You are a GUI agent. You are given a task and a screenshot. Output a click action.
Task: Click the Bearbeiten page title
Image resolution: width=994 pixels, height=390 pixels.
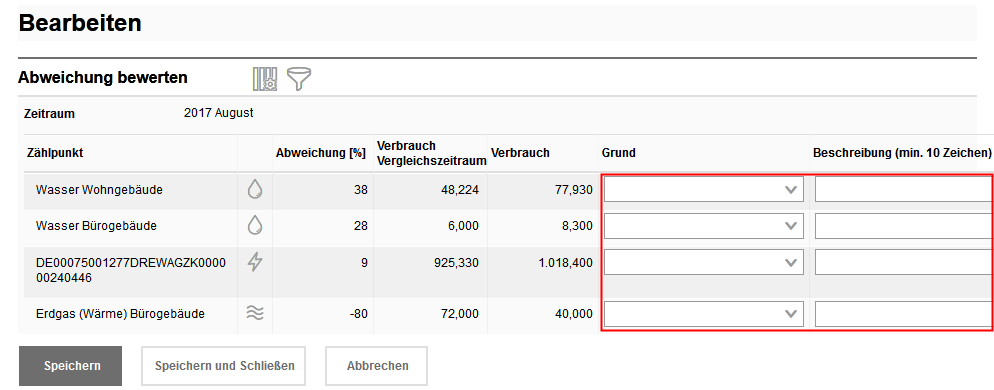[80, 23]
